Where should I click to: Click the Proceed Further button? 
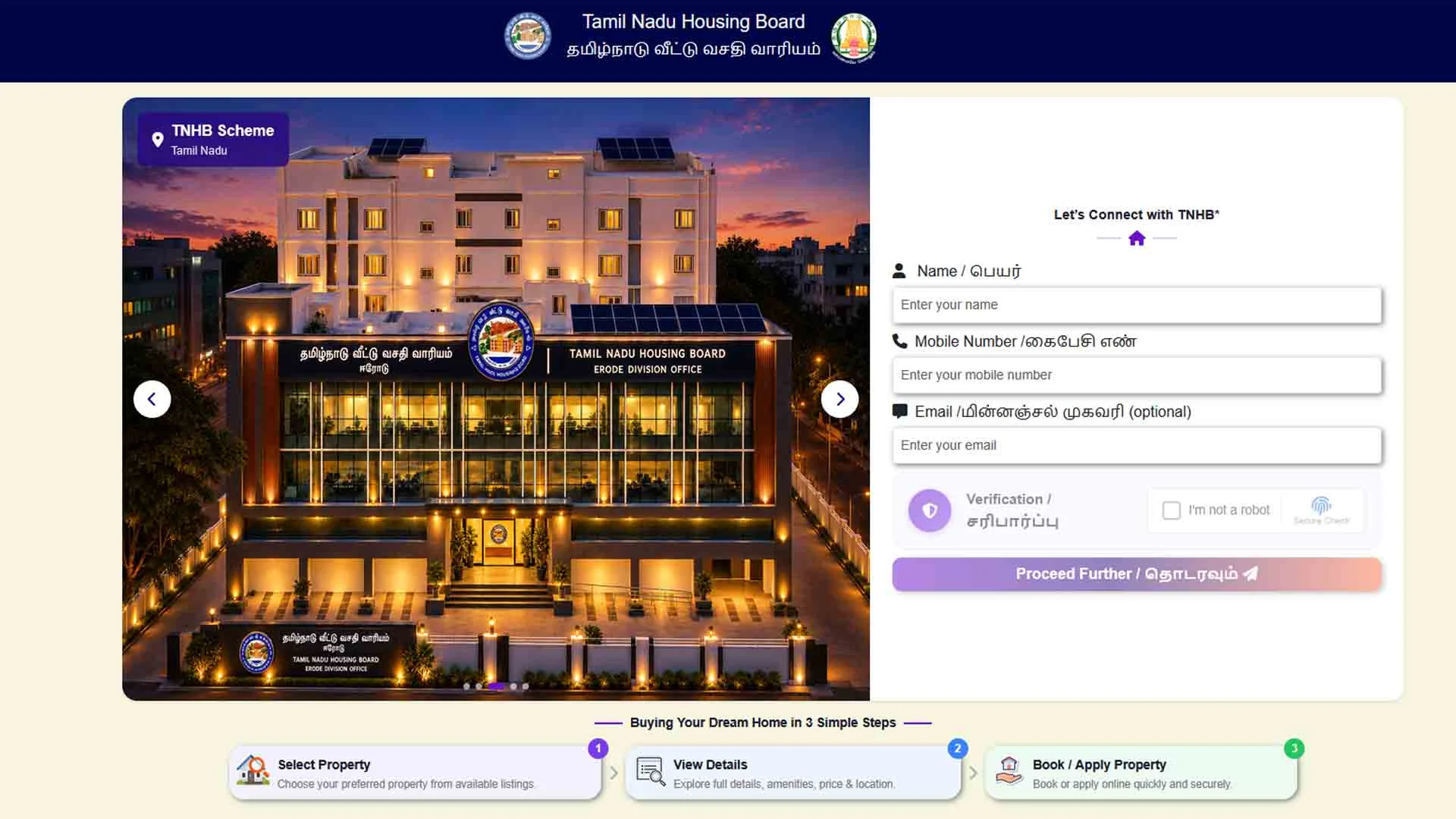point(1137,574)
